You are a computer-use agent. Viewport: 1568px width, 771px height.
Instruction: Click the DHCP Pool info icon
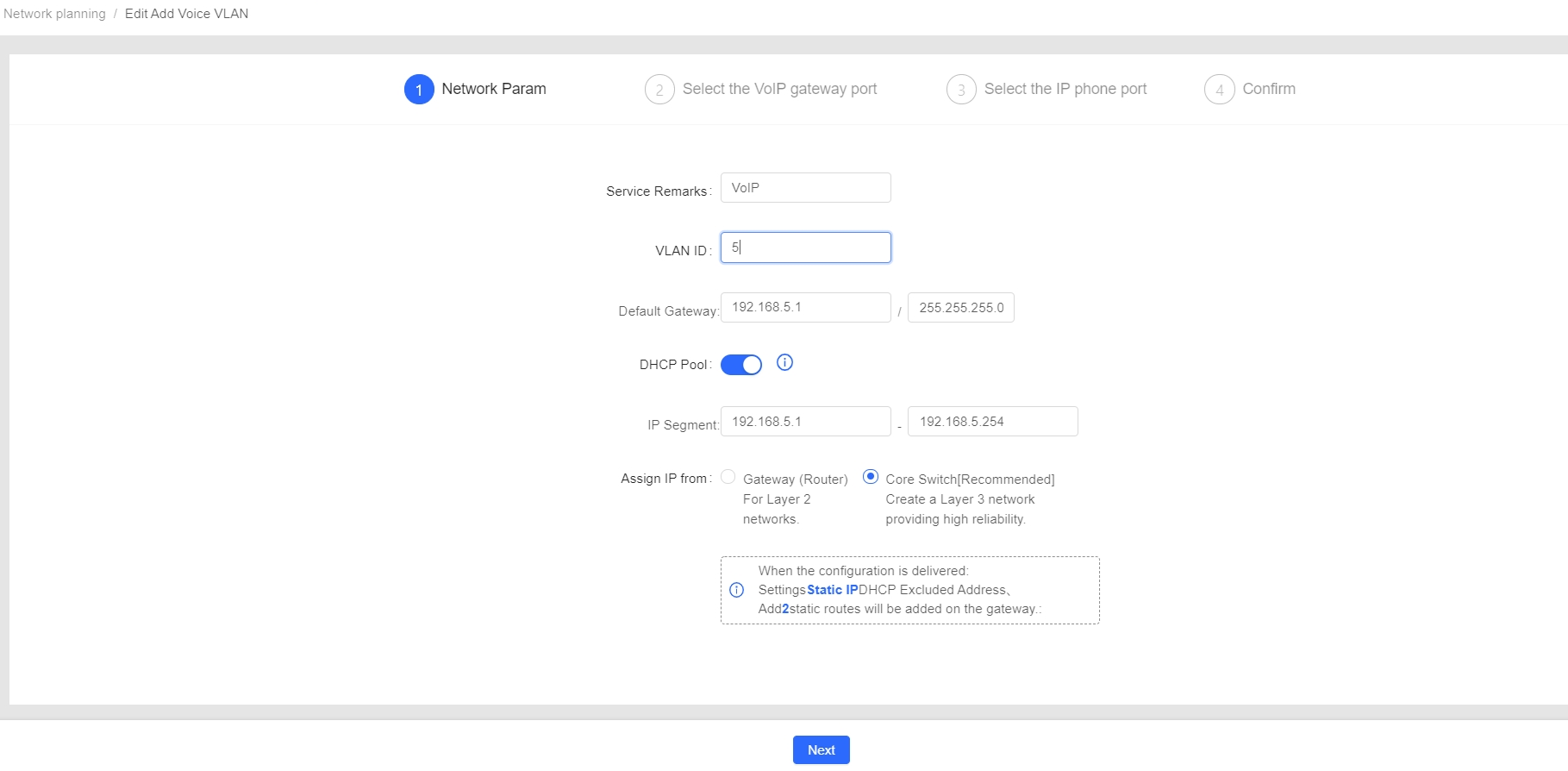(784, 362)
